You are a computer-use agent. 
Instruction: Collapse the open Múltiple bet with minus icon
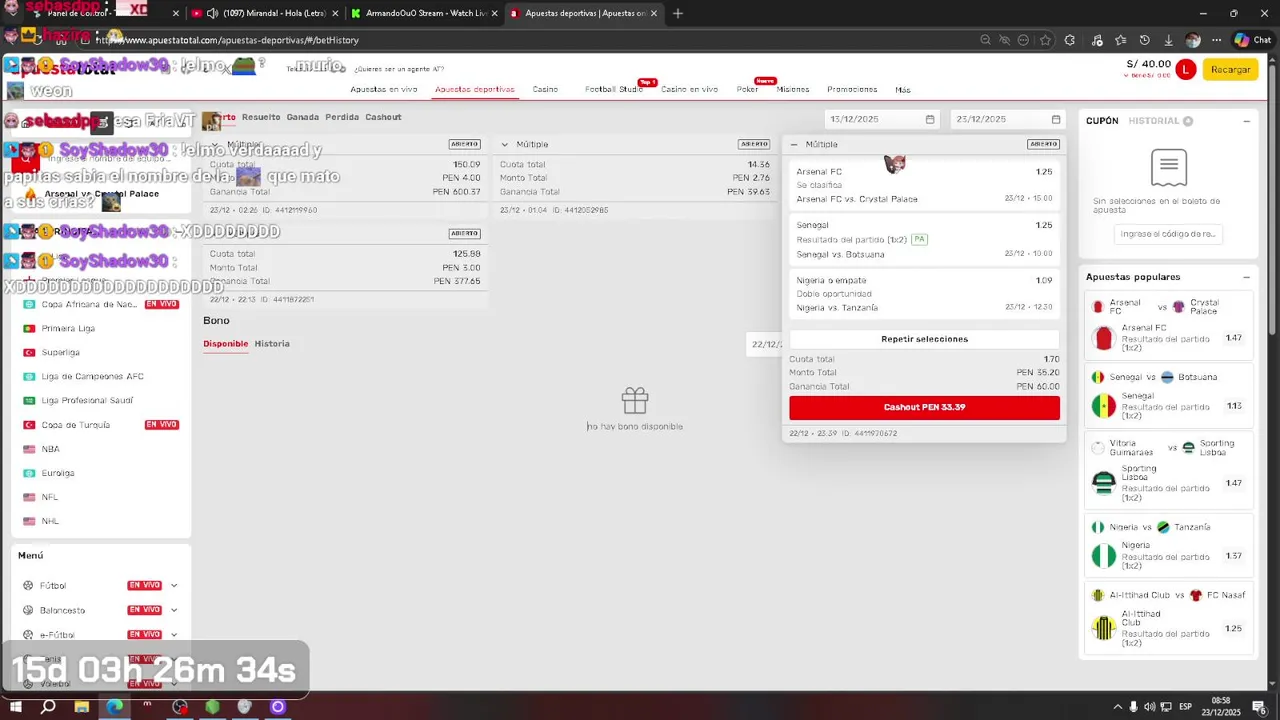click(795, 144)
